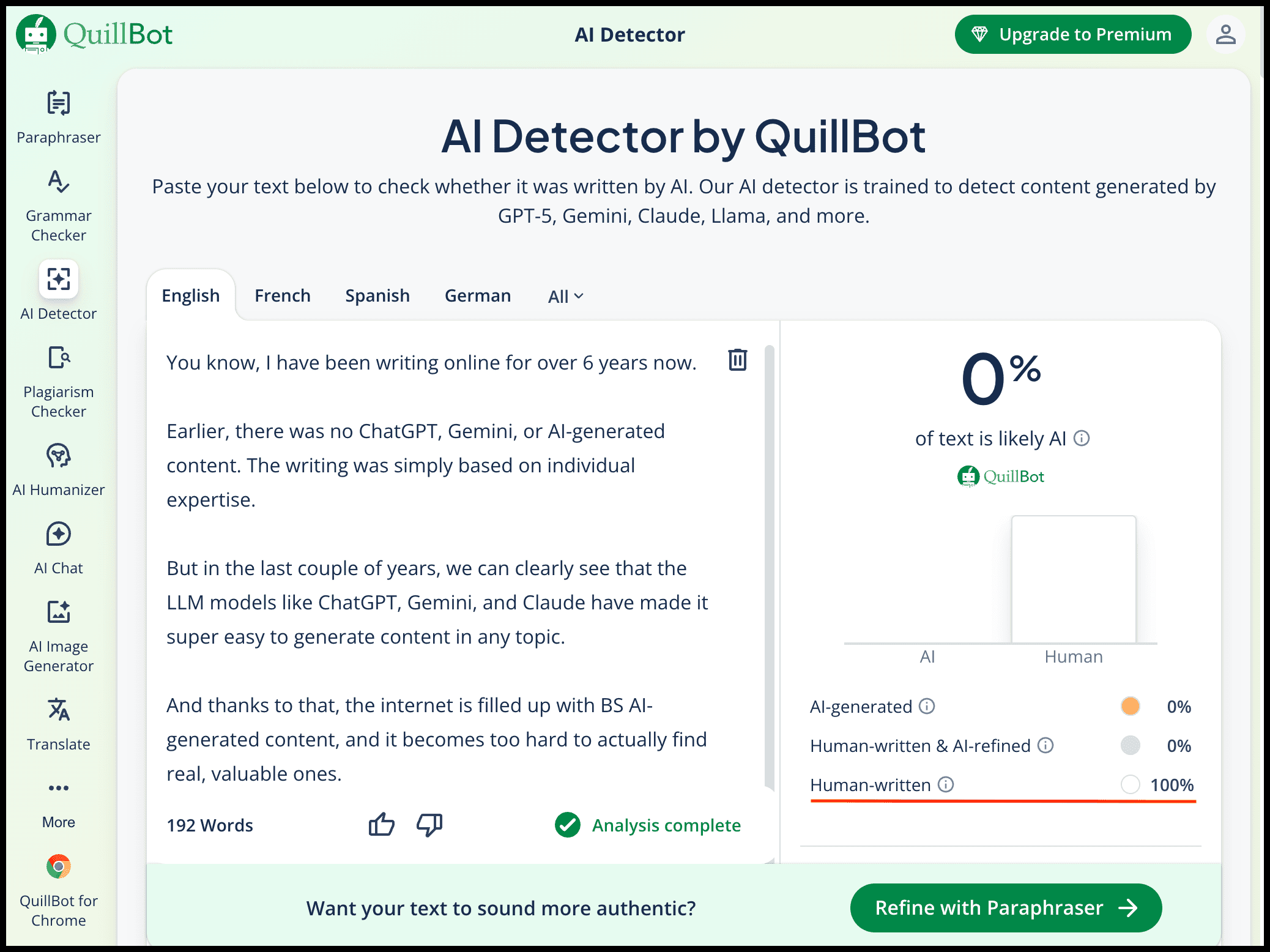
Task: Click the white Human-written color dot
Action: (x=1131, y=784)
